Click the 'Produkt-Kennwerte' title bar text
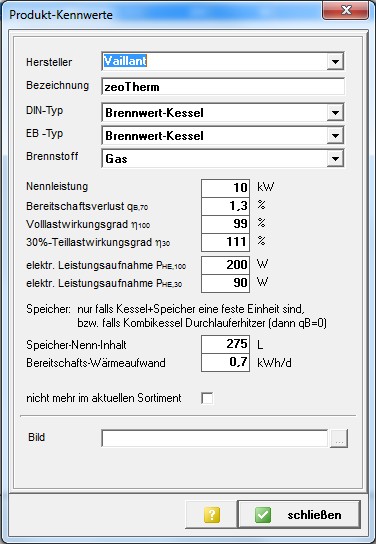 61,15
